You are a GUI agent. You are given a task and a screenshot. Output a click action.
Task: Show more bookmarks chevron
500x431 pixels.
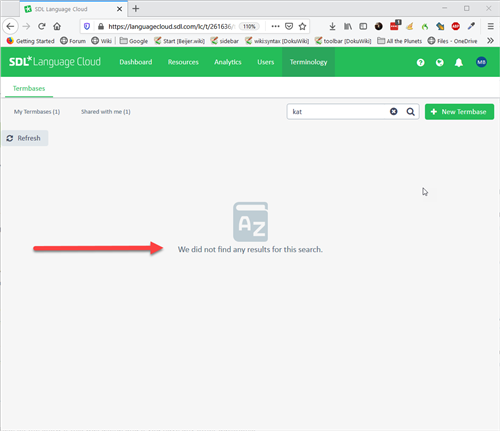click(x=490, y=41)
